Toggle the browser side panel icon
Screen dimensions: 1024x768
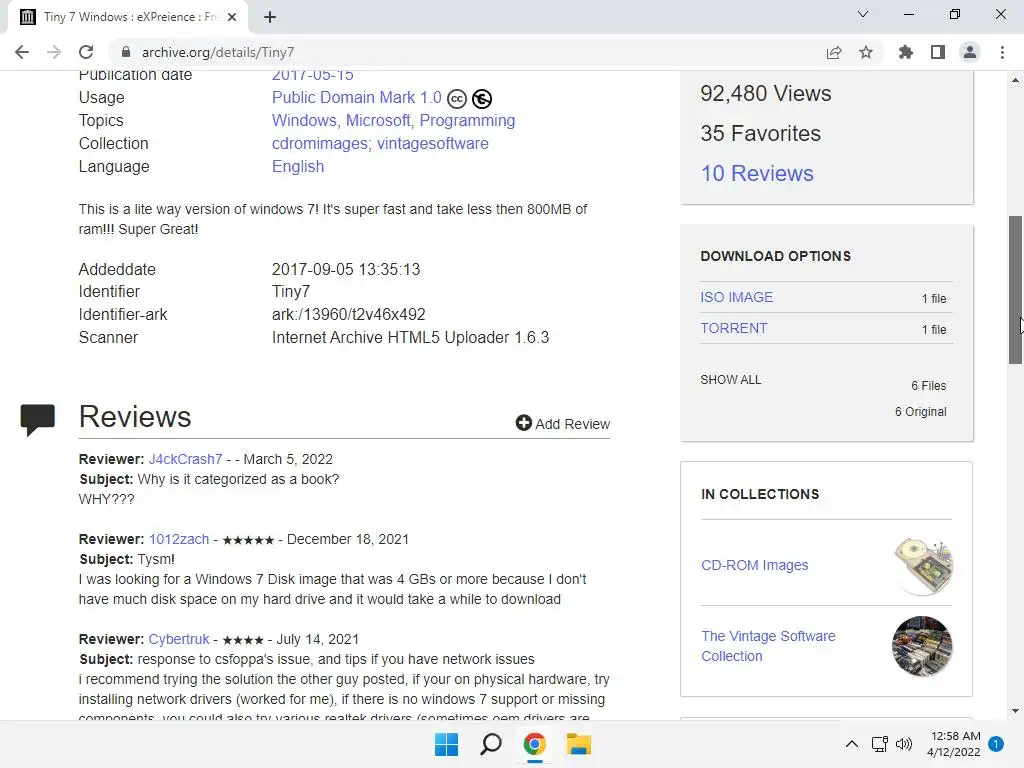938,52
